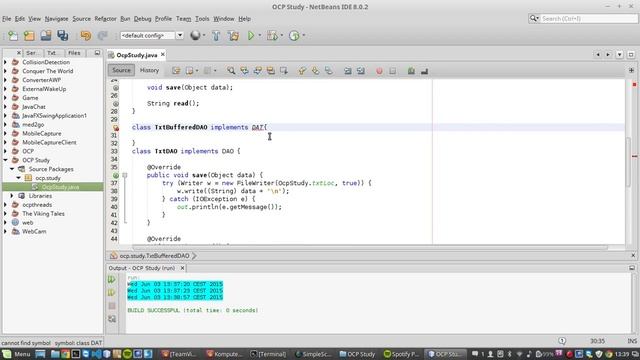Viewport: 640px width, 360px height.
Task: Open the Run Project dropdown arrow
Action: tap(260, 36)
